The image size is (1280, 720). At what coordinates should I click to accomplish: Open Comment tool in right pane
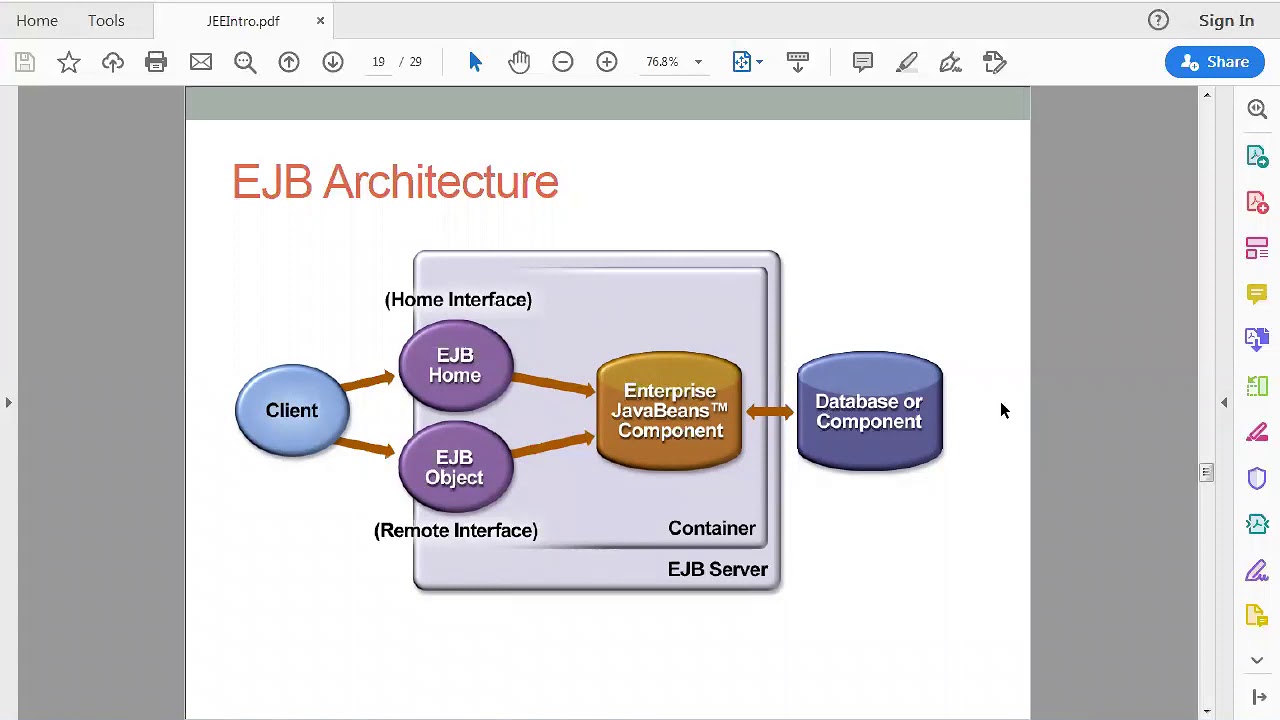pos(1257,293)
